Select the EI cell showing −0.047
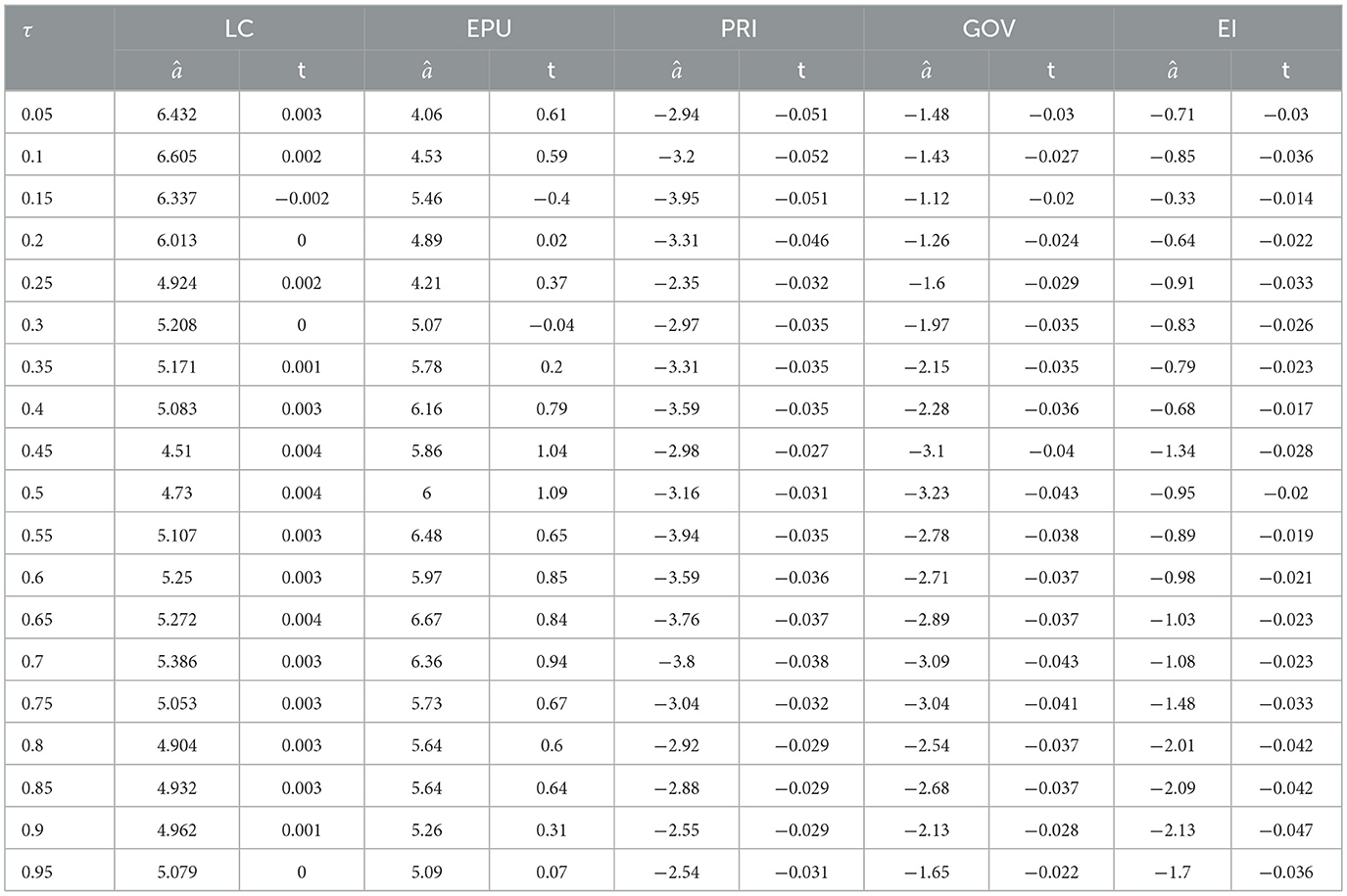The image size is (1347, 896). click(1285, 829)
